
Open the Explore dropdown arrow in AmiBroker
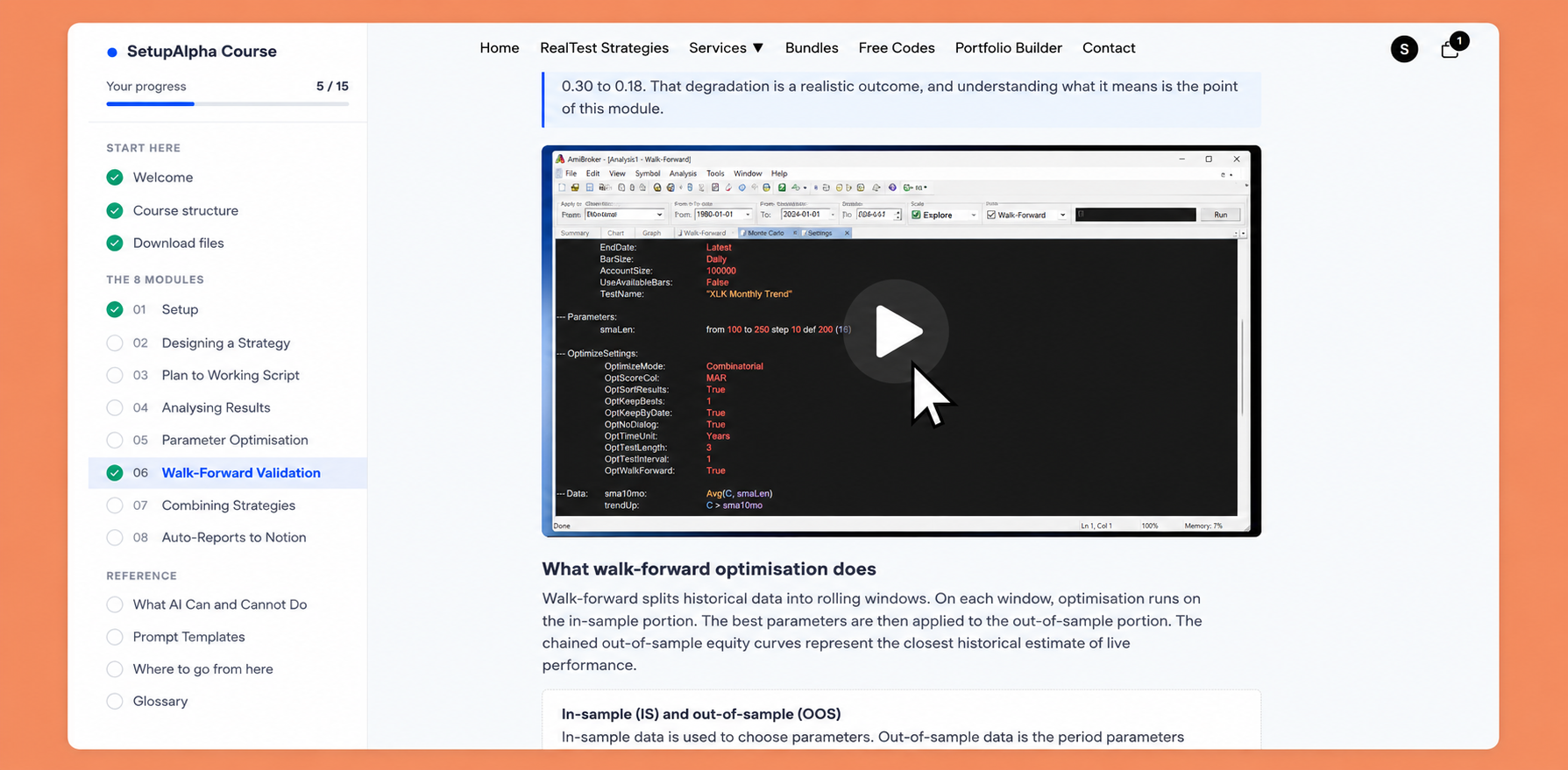click(x=974, y=215)
